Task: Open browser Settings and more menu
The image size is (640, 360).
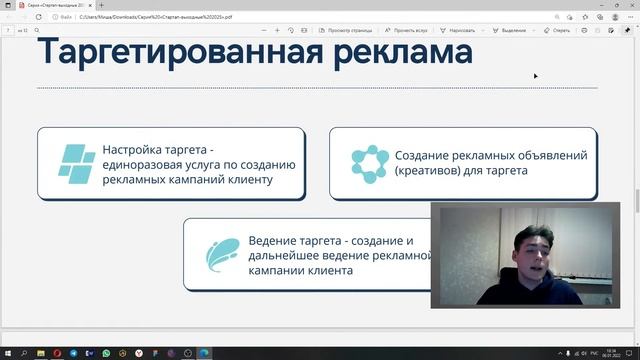Action: tap(631, 17)
